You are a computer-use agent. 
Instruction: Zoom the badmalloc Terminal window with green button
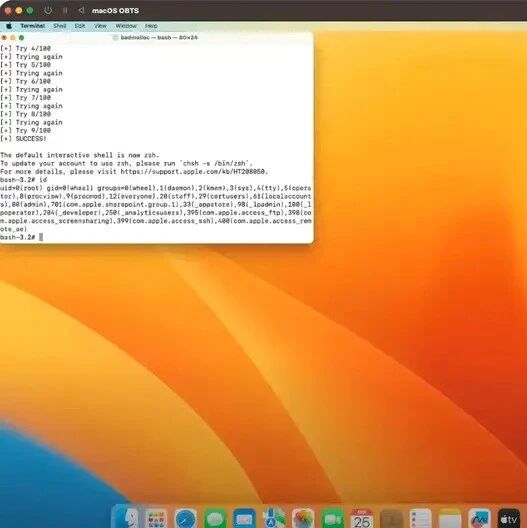point(22,38)
